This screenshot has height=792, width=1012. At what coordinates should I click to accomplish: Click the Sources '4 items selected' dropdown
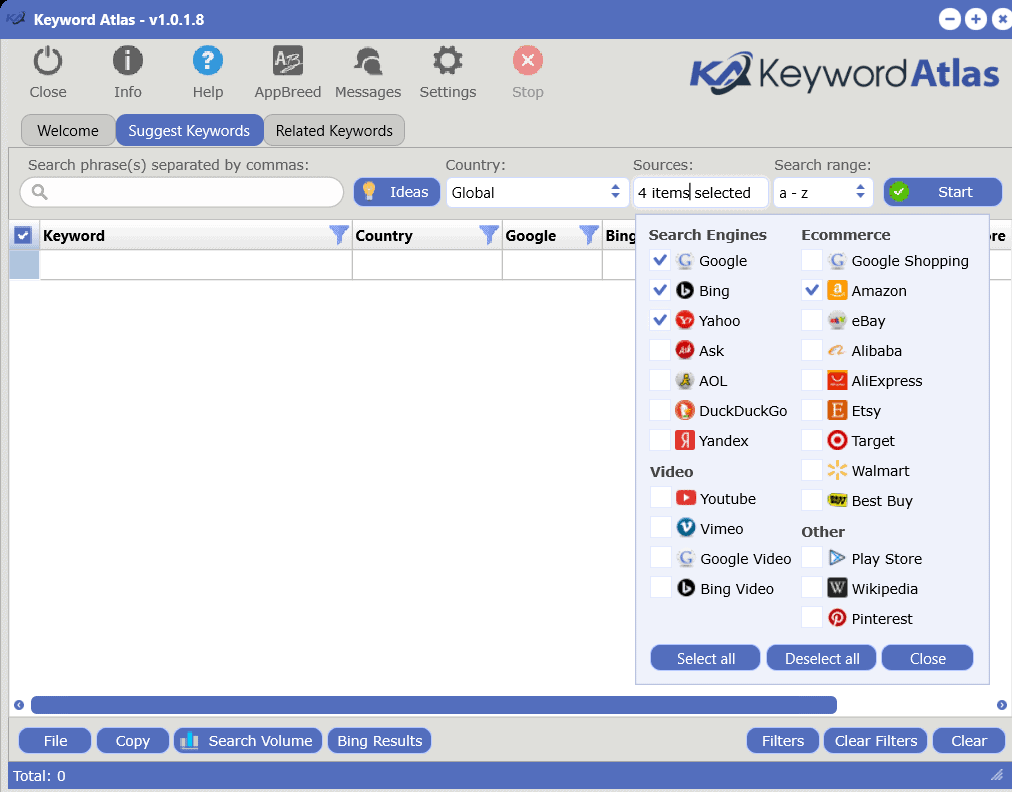coord(700,192)
